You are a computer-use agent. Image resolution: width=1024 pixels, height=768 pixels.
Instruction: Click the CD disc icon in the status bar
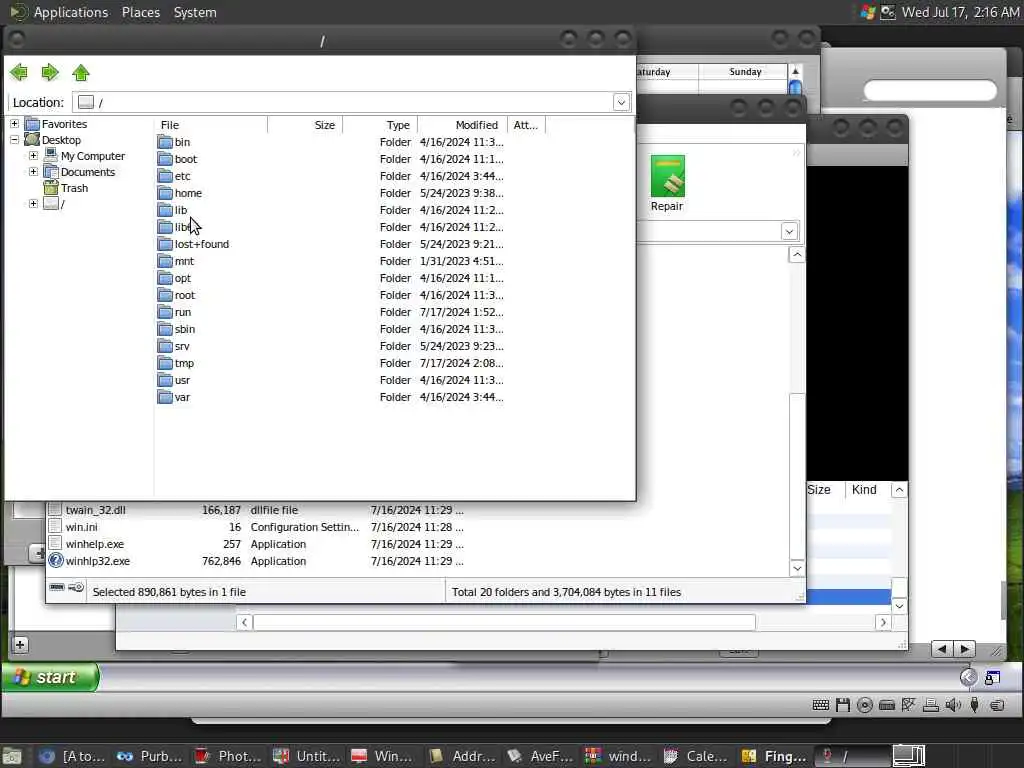tap(865, 705)
